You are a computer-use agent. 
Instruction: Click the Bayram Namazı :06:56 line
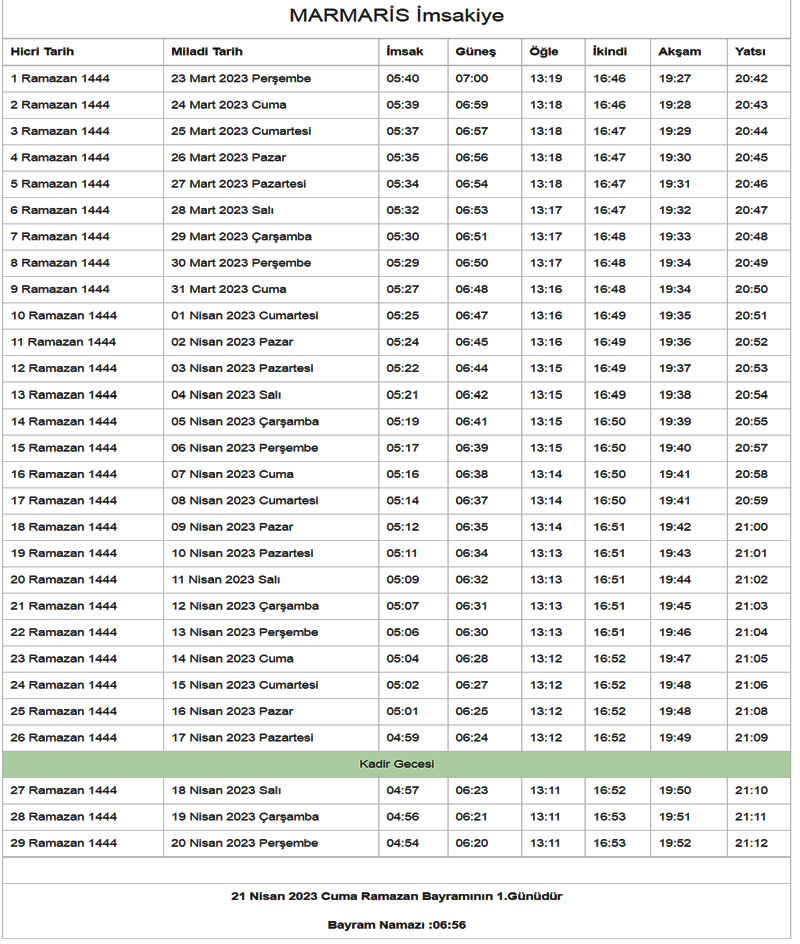(397, 925)
